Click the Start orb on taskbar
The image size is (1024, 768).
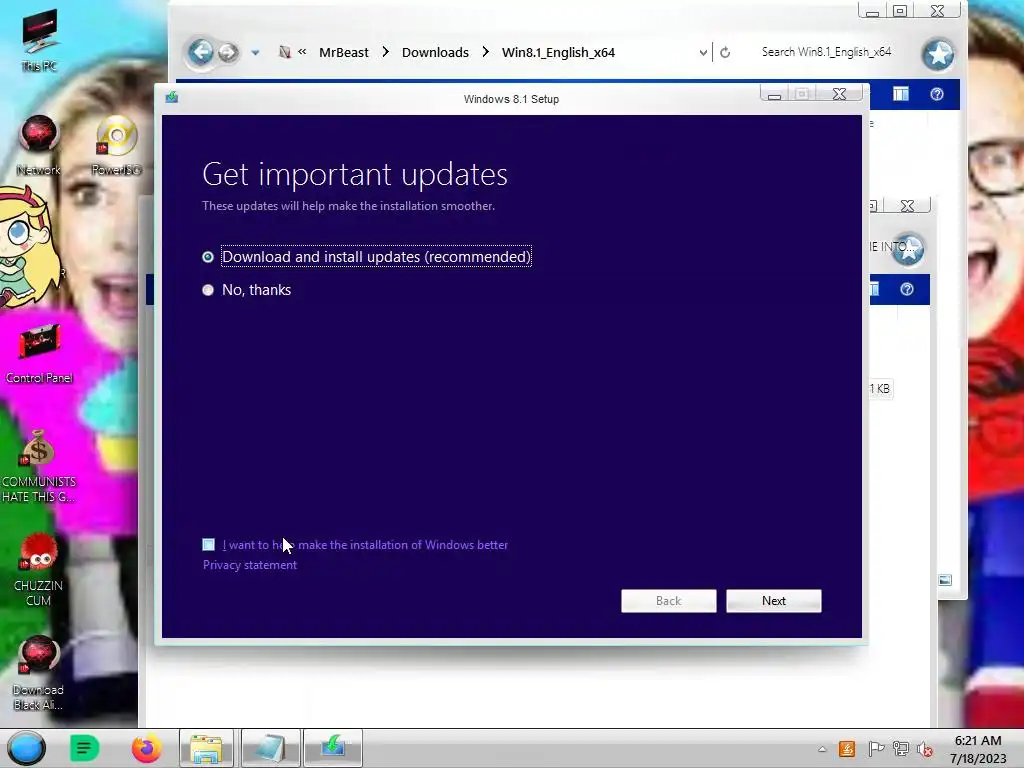coord(27,748)
